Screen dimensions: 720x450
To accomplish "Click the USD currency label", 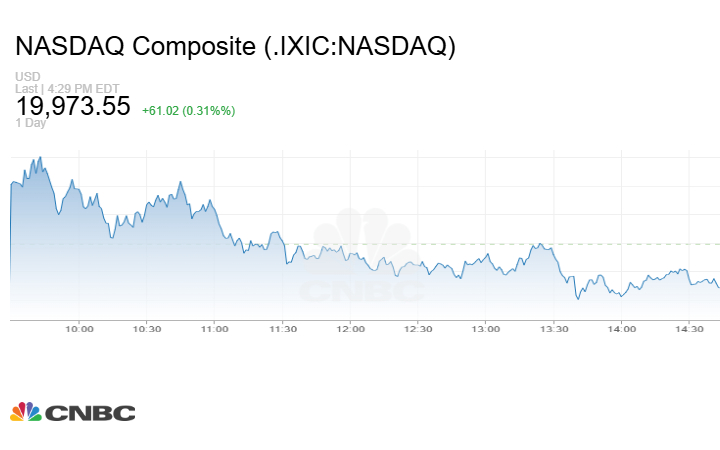I will click(26, 77).
